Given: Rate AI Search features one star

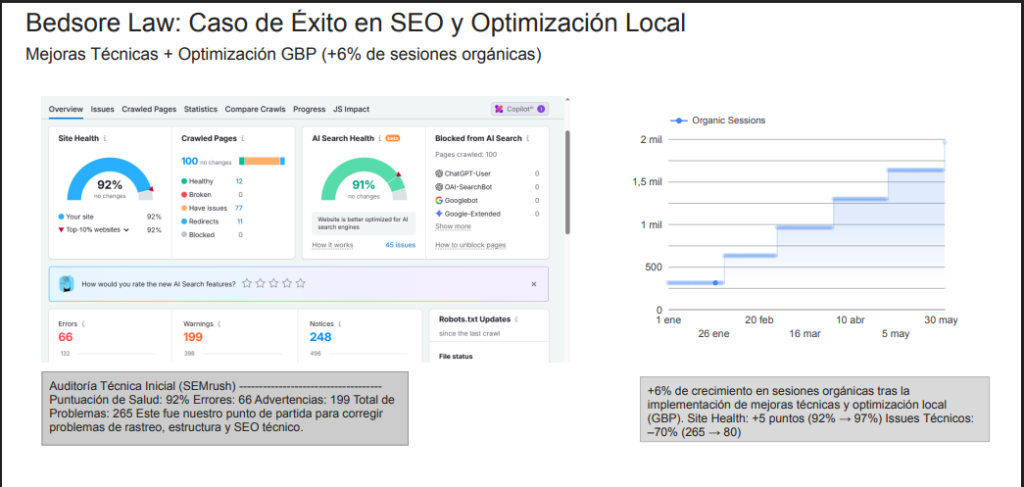Looking at the screenshot, I should click(x=247, y=284).
